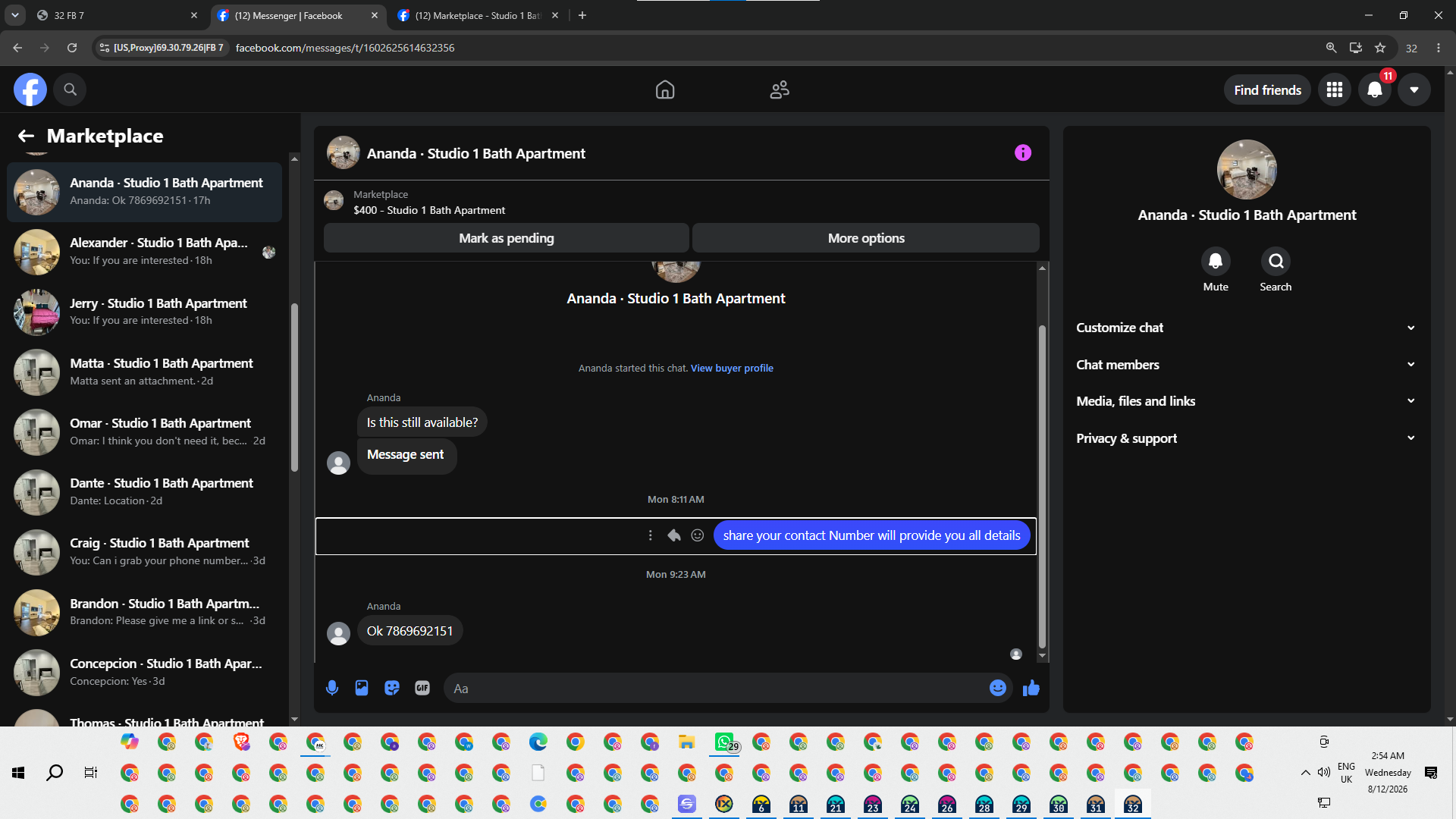Image resolution: width=1456 pixels, height=819 pixels.
Task: Send a voice clip with microphone icon
Action: [x=331, y=688]
